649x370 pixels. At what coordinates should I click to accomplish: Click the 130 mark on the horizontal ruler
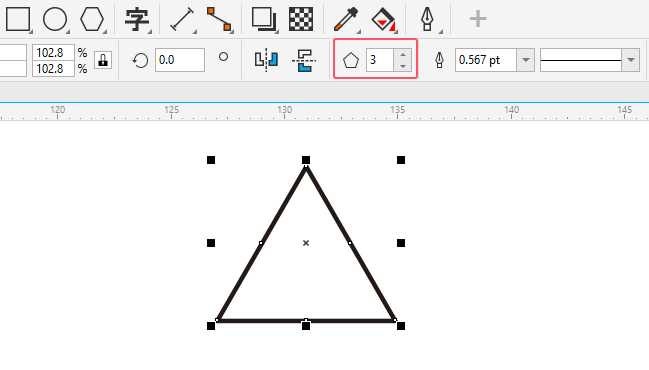(x=284, y=110)
